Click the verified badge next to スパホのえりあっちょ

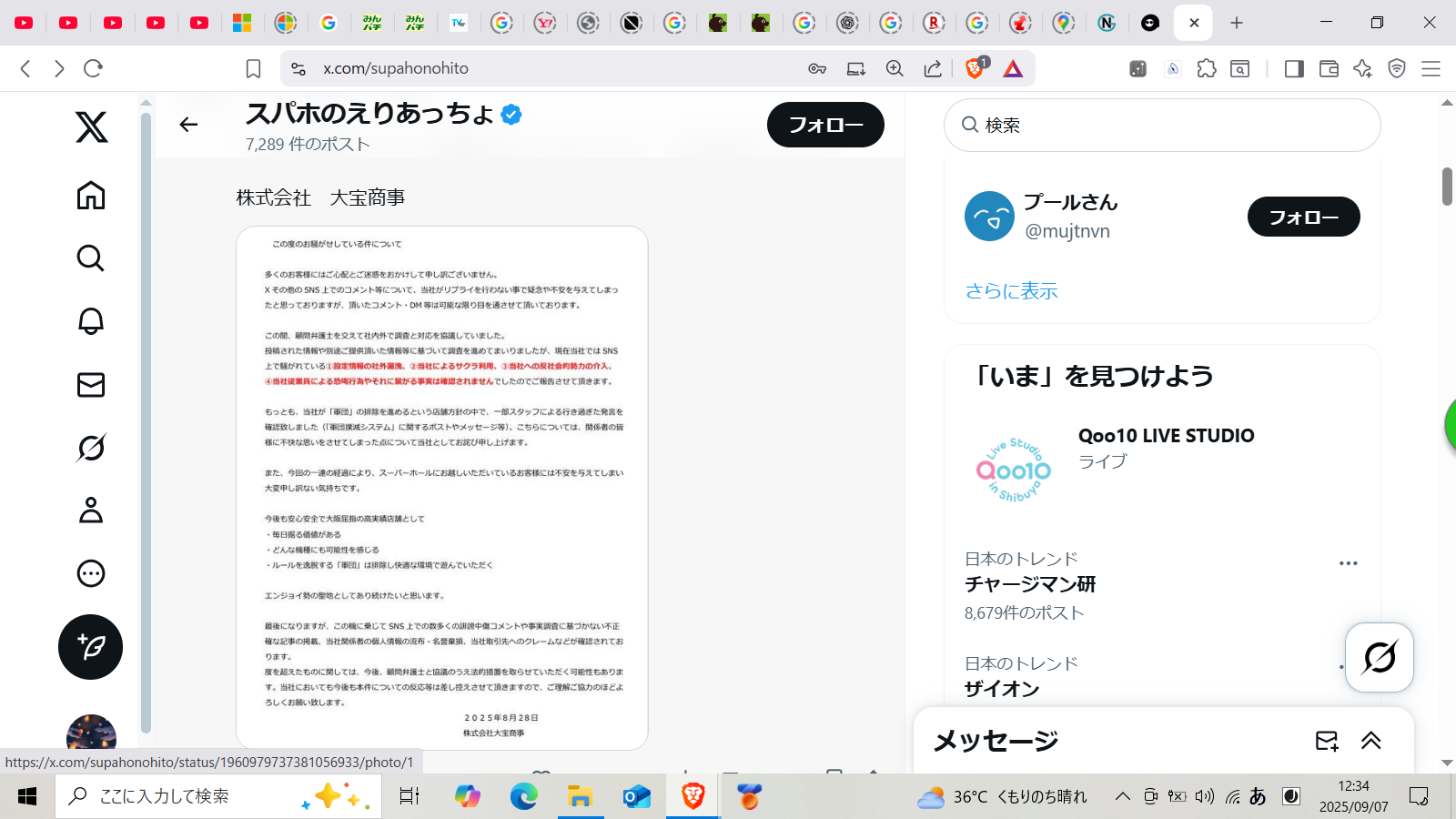click(511, 115)
